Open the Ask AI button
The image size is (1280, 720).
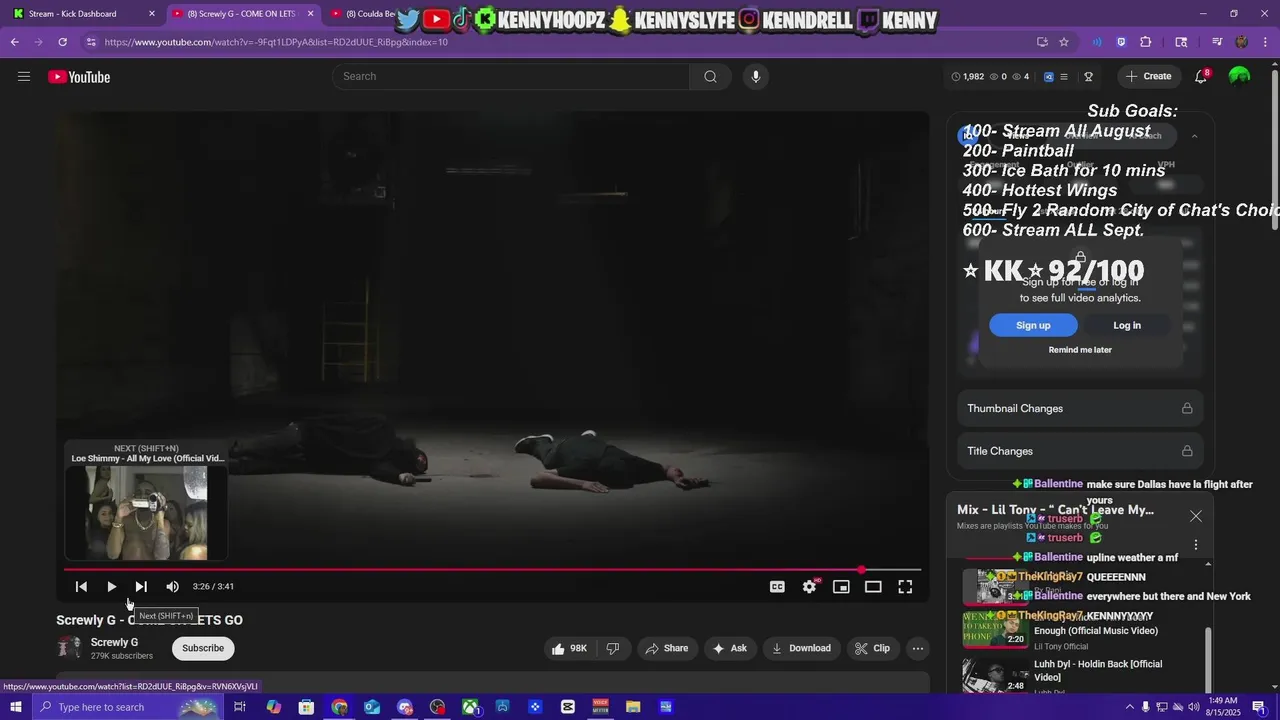[729, 648]
